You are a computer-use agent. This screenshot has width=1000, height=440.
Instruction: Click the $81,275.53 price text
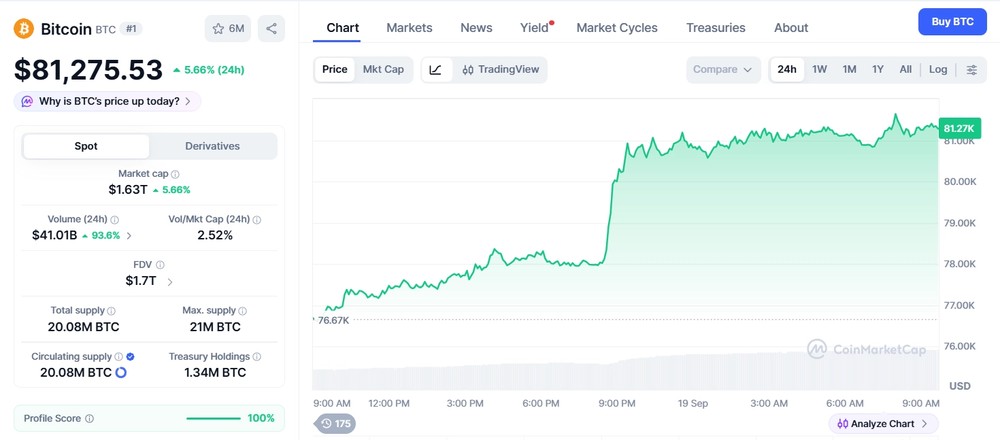pyautogui.click(x=88, y=70)
